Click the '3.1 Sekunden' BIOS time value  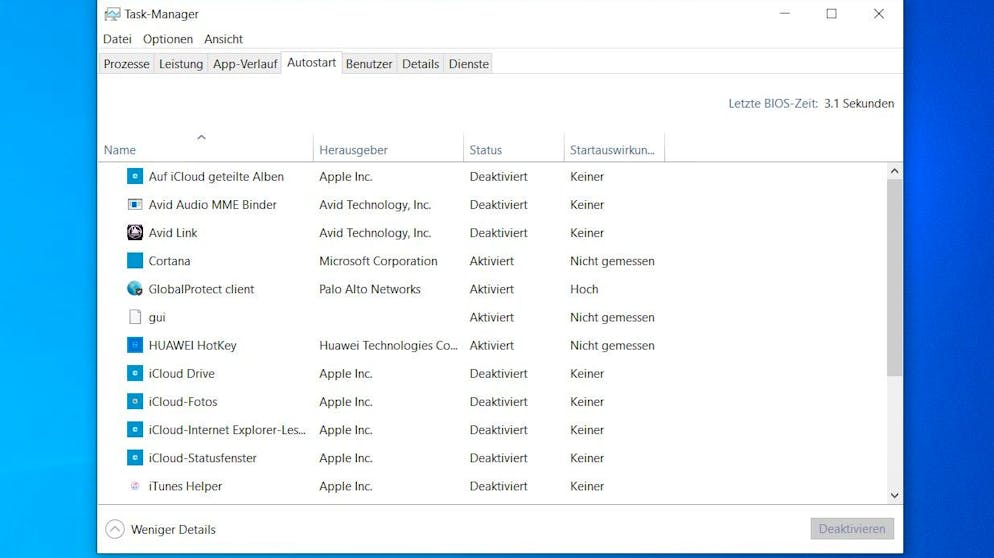coord(859,103)
